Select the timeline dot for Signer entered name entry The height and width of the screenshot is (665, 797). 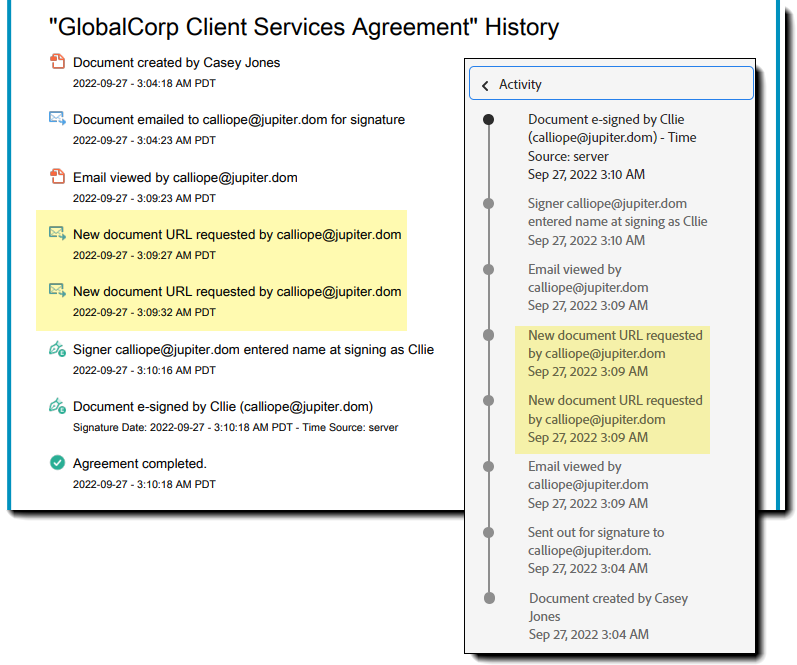488,203
